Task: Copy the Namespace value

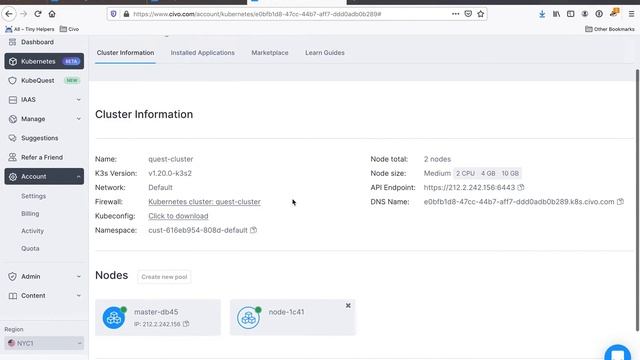Action: (253, 230)
